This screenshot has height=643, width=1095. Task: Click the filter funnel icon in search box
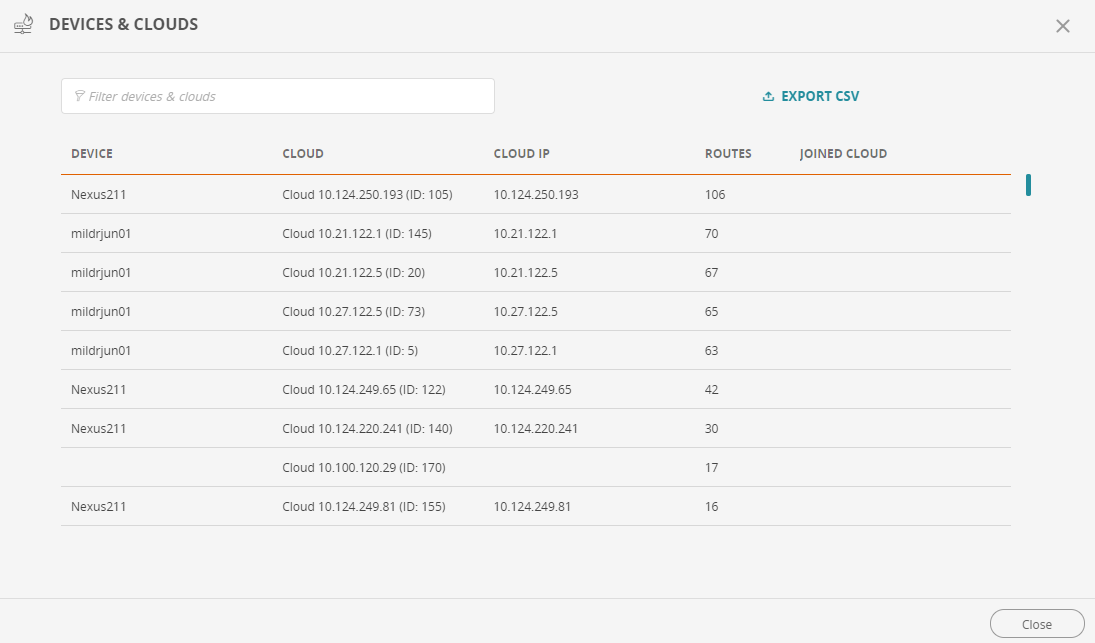[79, 97]
